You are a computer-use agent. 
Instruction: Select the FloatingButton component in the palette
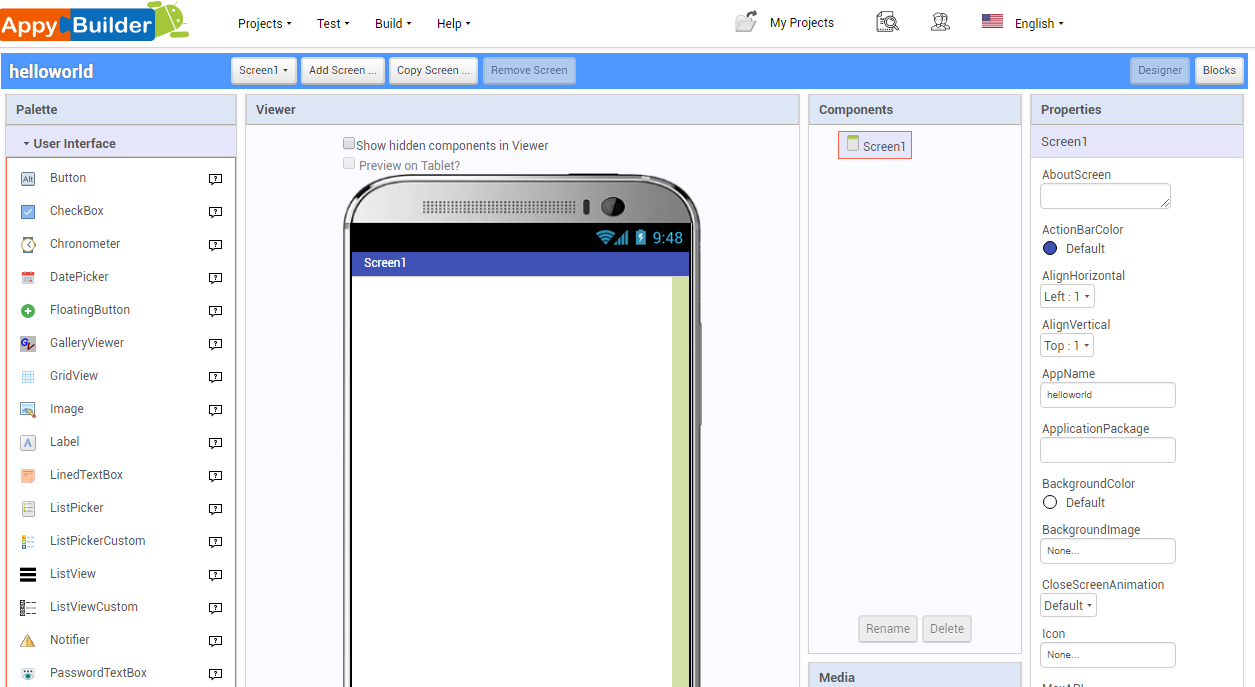[89, 309]
